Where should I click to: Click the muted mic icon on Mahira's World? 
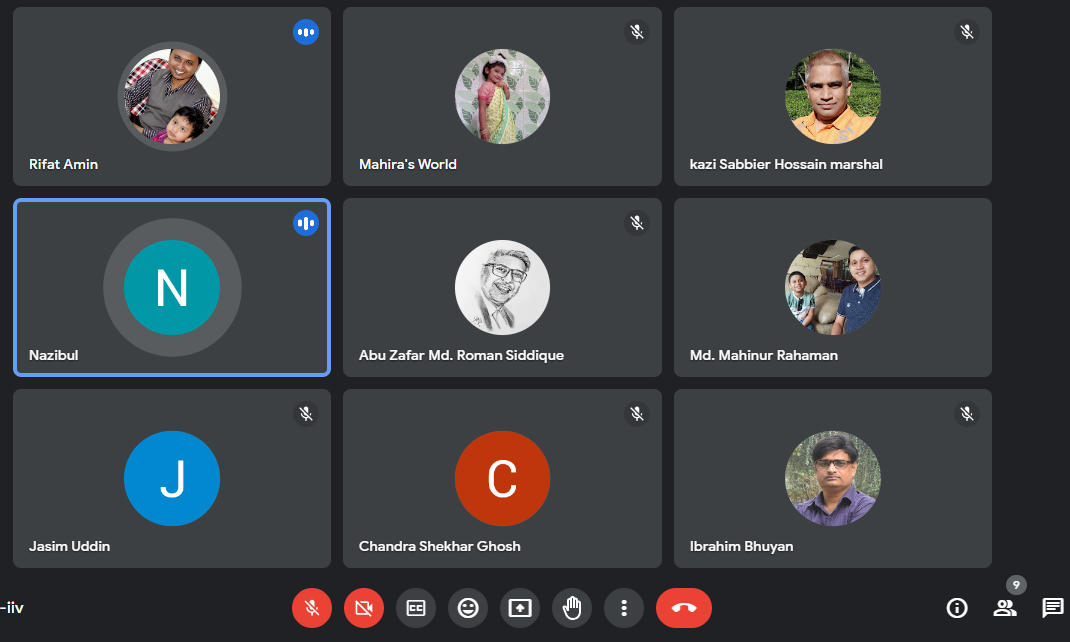637,32
